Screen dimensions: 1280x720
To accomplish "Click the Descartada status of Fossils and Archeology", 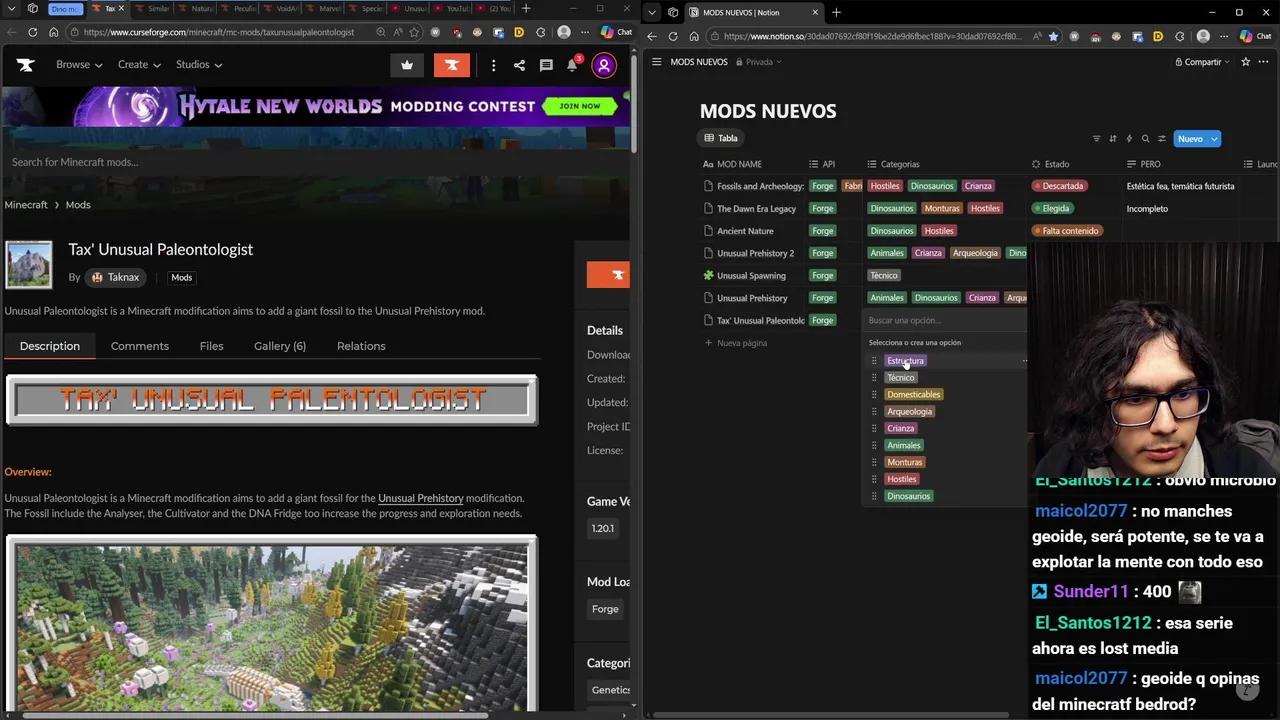I will [1060, 186].
